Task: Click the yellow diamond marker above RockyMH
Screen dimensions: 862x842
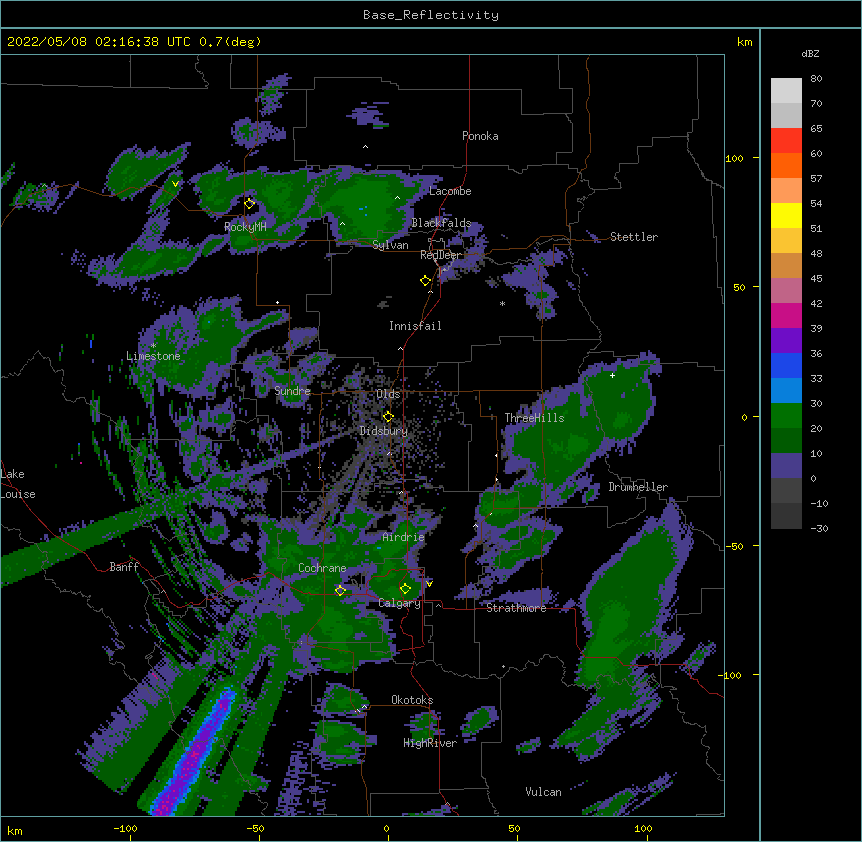Action: click(x=249, y=203)
